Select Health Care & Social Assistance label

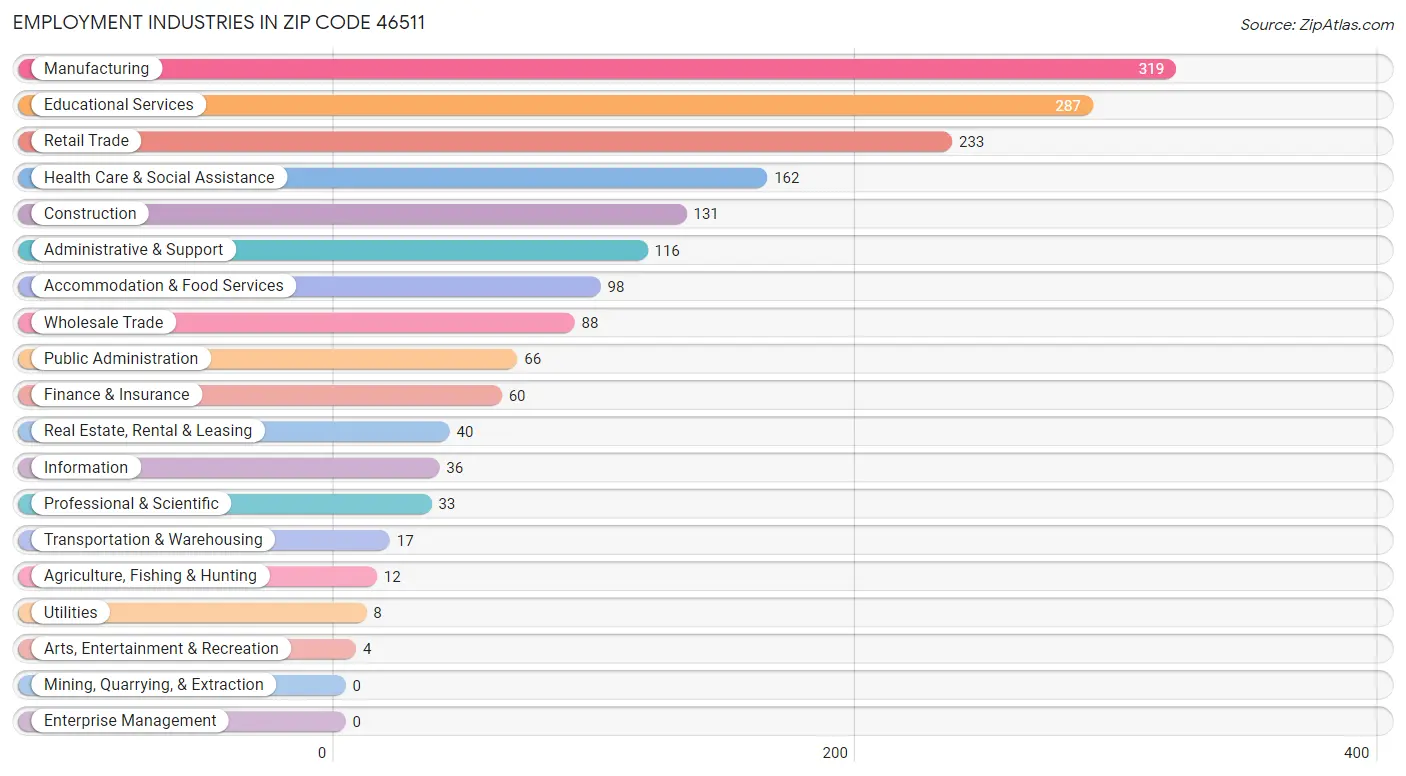point(159,177)
